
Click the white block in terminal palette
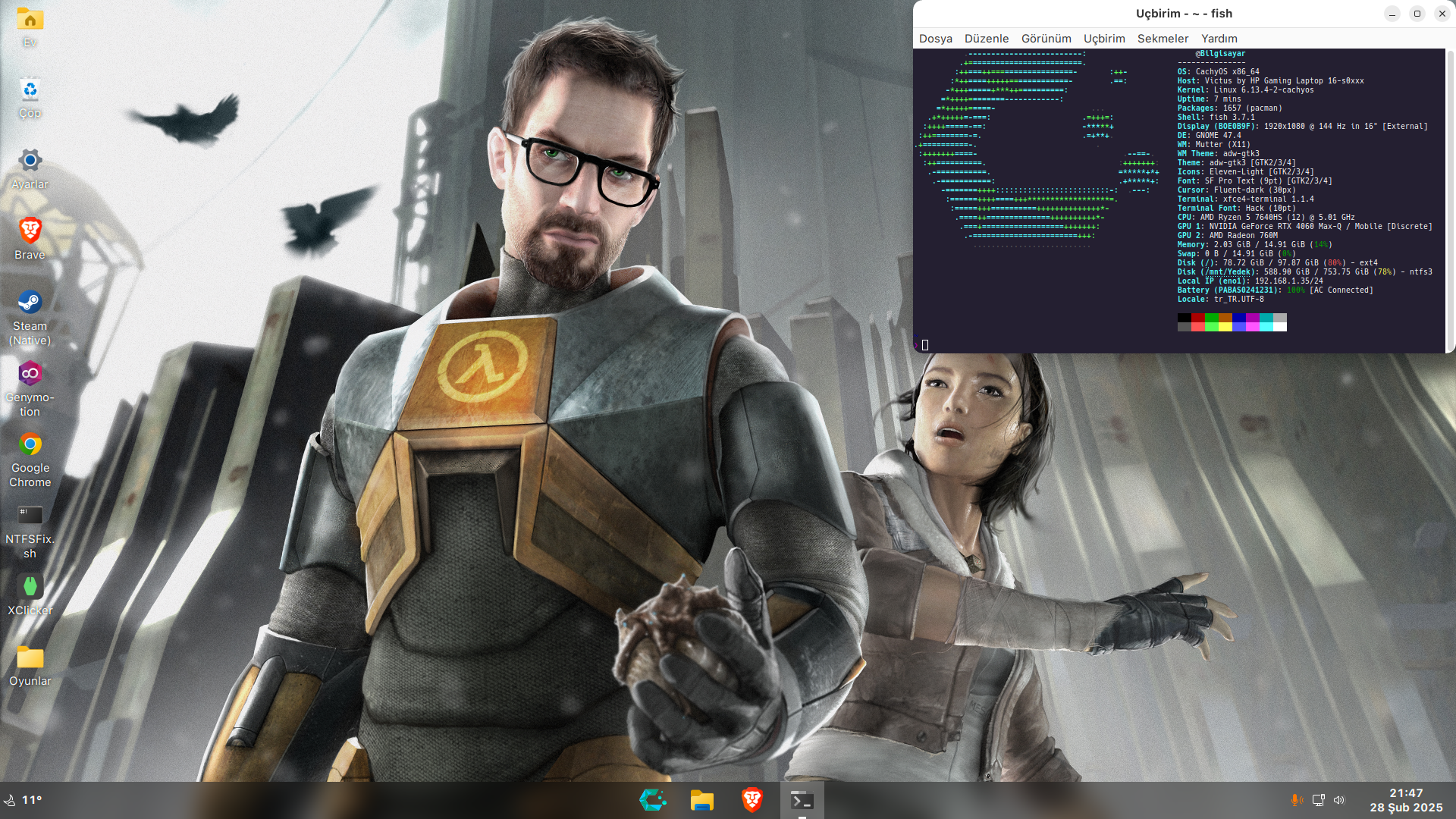click(x=1280, y=327)
